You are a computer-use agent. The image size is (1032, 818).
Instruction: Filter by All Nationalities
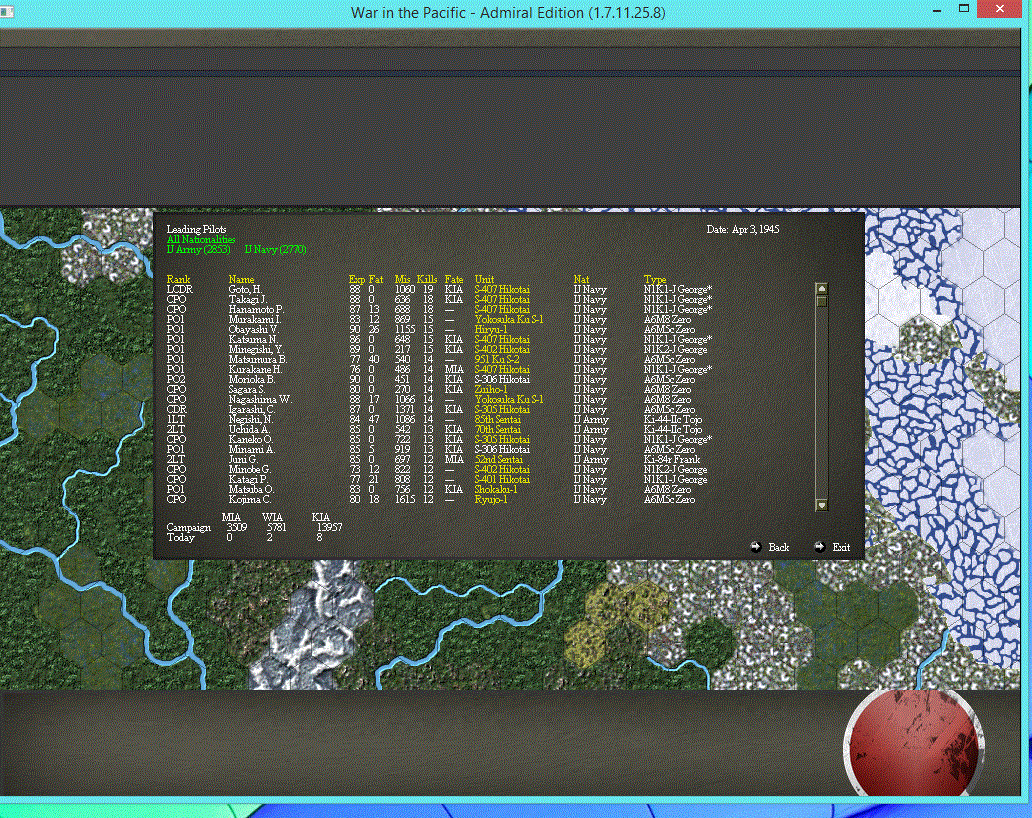[x=201, y=240]
